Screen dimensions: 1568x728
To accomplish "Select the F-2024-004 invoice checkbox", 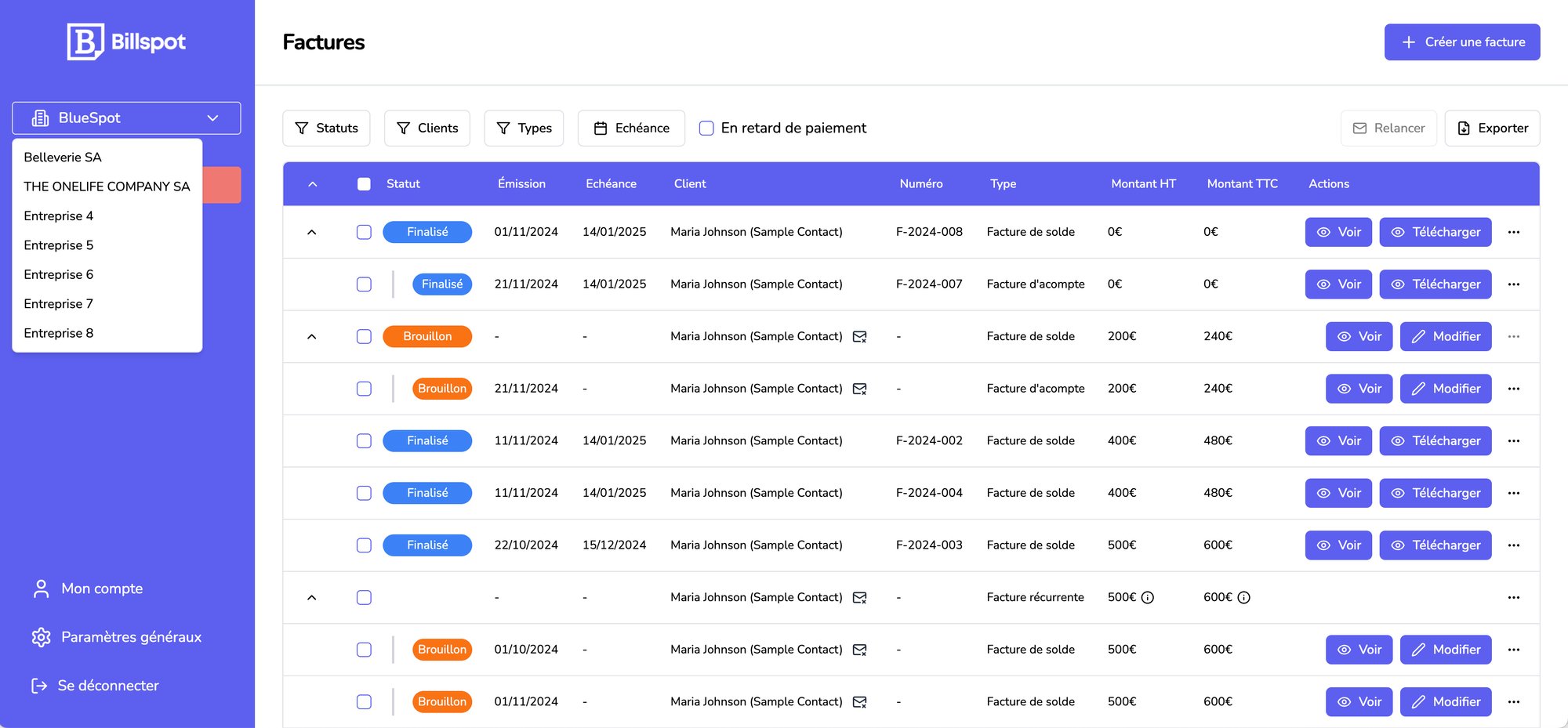I will [364, 493].
